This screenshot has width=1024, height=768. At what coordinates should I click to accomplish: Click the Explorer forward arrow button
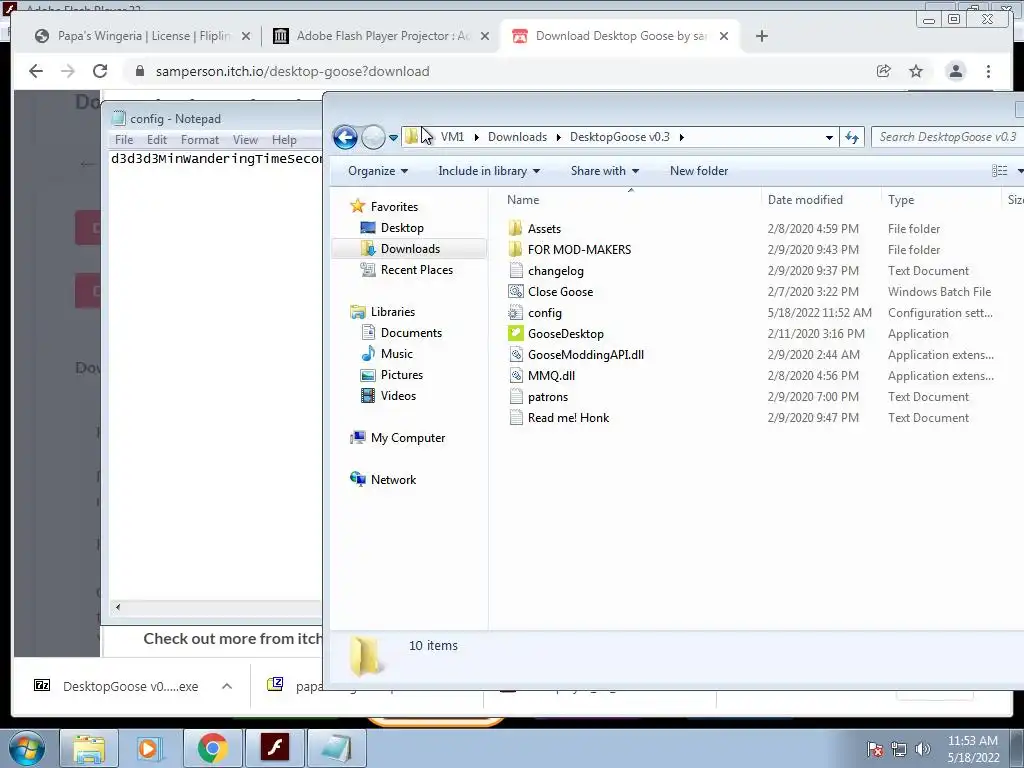click(373, 137)
